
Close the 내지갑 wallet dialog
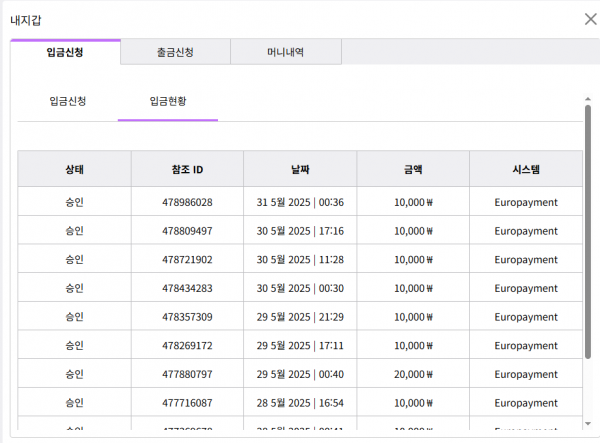(589, 19)
